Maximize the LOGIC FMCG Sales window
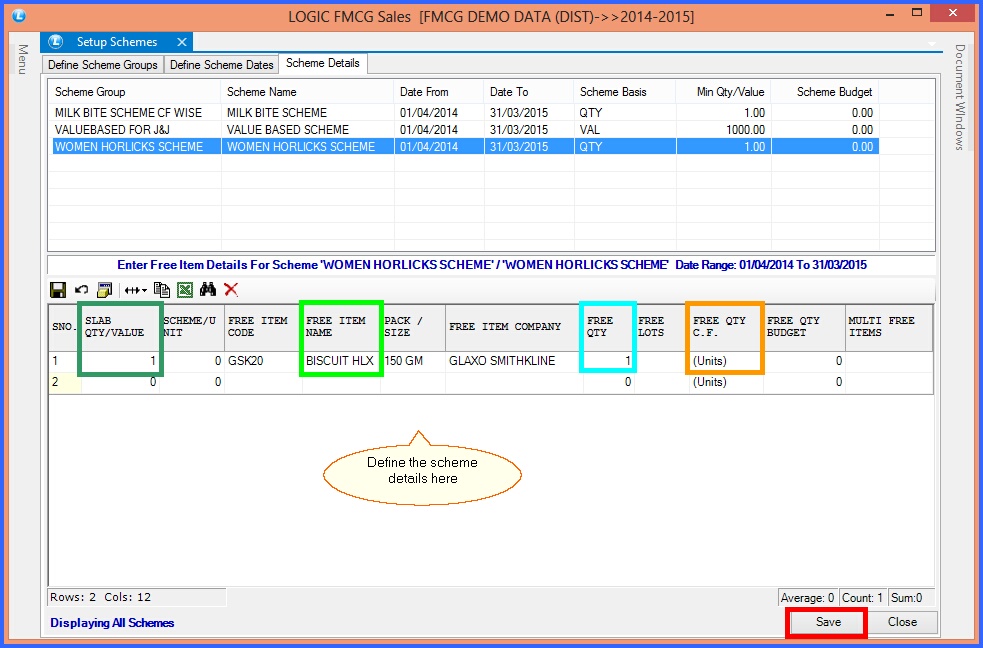The image size is (983, 648). click(917, 13)
